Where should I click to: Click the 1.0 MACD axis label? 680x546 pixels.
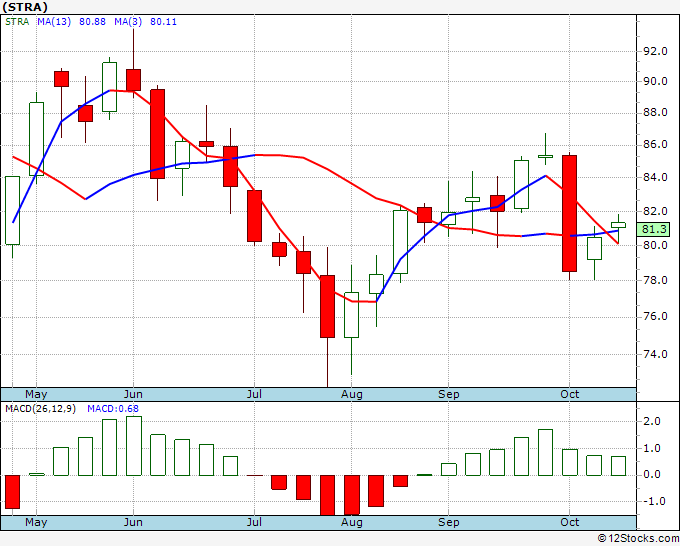coord(653,448)
